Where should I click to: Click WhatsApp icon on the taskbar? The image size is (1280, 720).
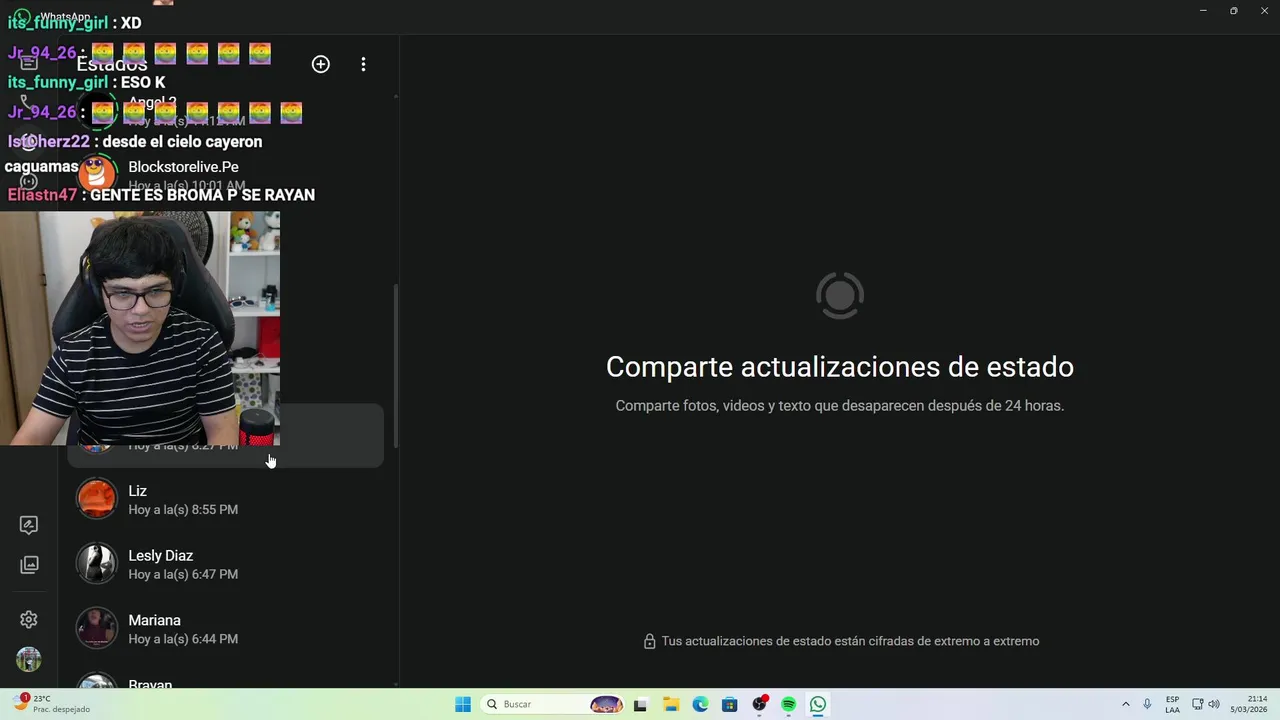point(818,704)
